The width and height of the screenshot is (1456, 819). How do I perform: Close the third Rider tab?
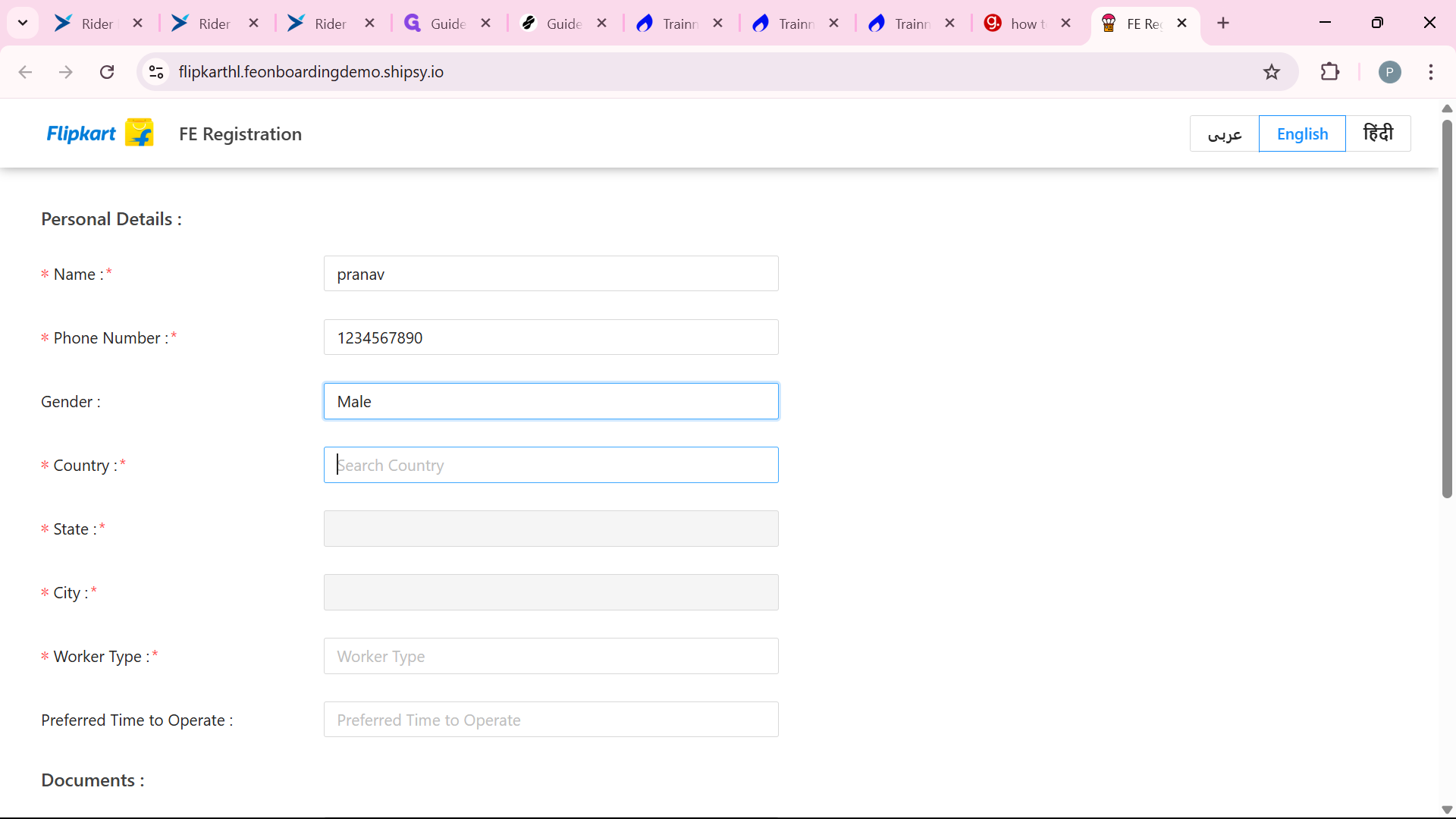pos(370,24)
